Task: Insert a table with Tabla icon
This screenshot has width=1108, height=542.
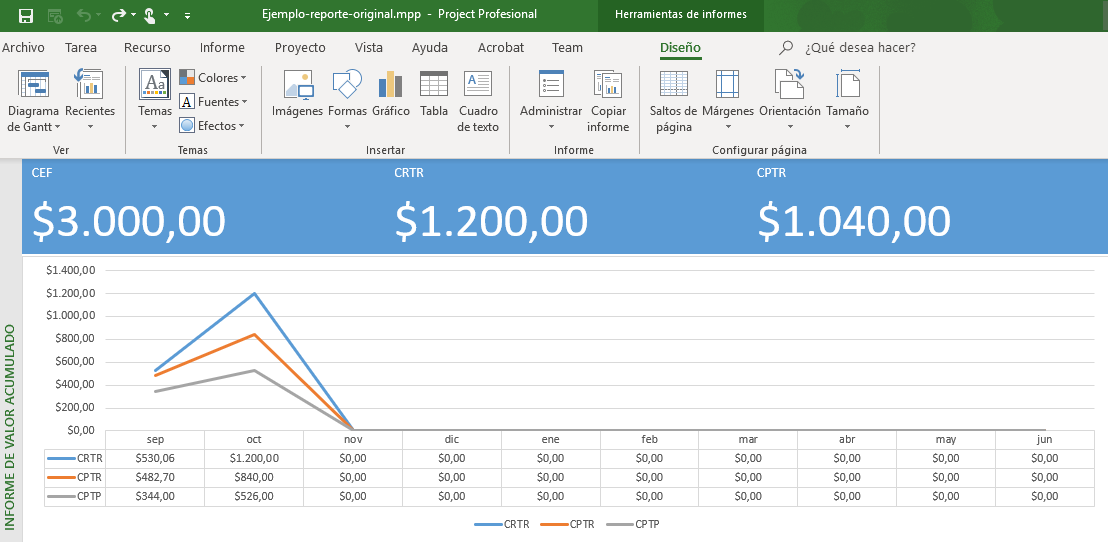Action: (x=434, y=84)
